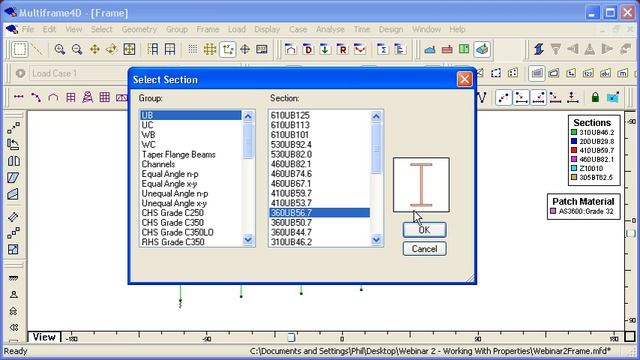The image size is (640, 360).
Task: Click Group list scroll up arrow
Action: pyautogui.click(x=248, y=116)
